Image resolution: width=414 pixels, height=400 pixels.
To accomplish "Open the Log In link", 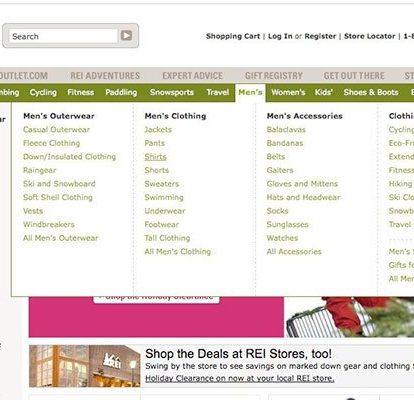I will coord(280,36).
